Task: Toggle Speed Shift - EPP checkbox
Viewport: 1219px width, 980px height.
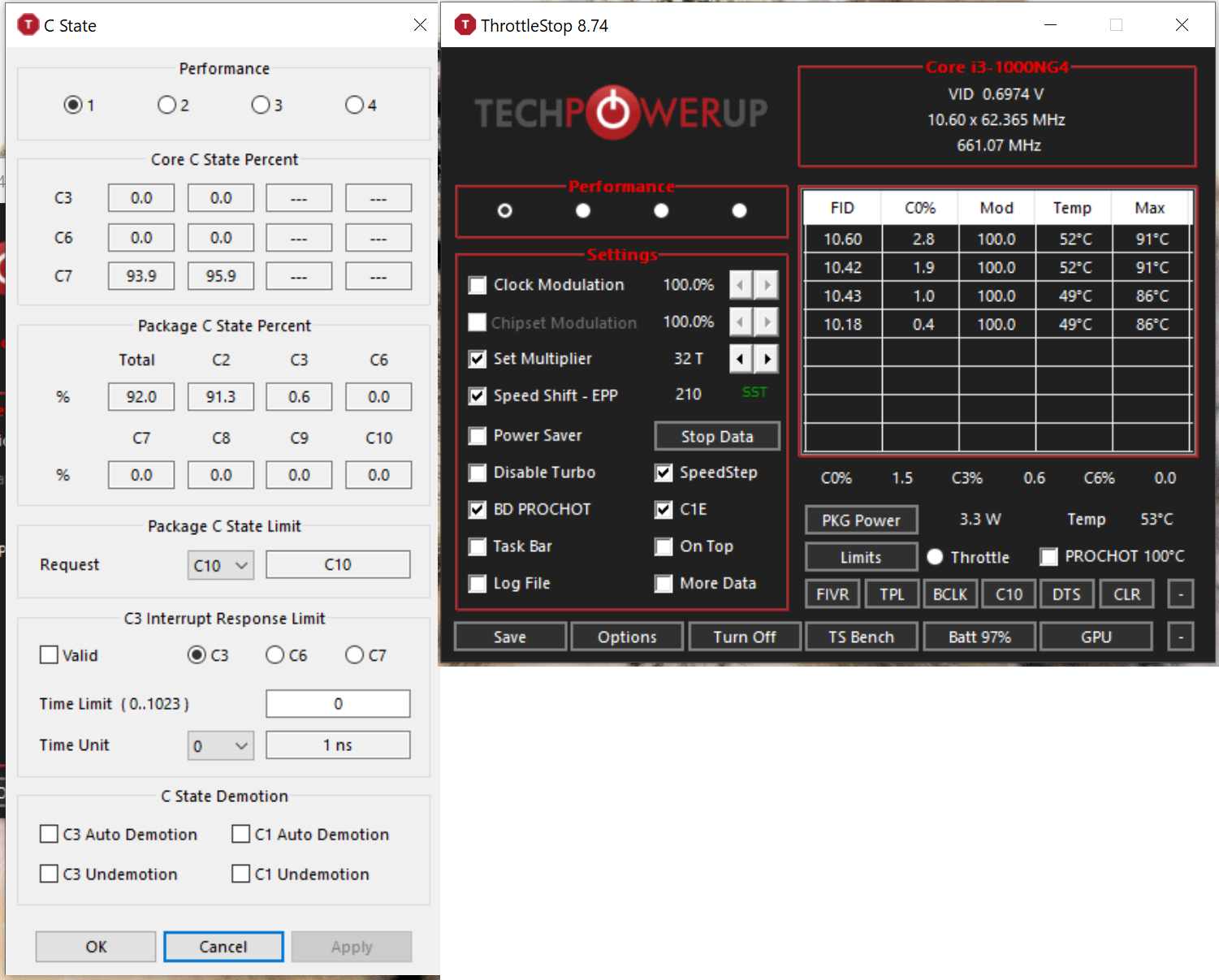Action: [x=478, y=396]
